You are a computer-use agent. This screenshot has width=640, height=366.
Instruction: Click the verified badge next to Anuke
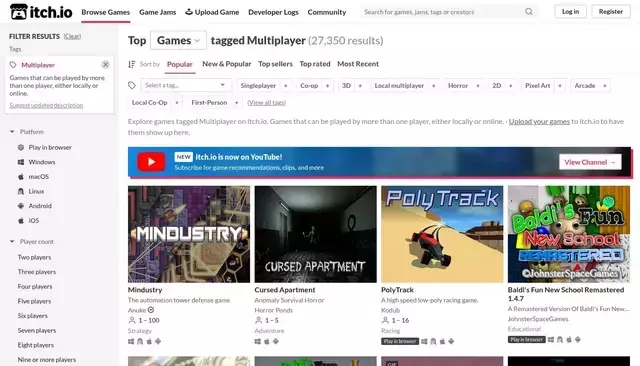coord(151,310)
